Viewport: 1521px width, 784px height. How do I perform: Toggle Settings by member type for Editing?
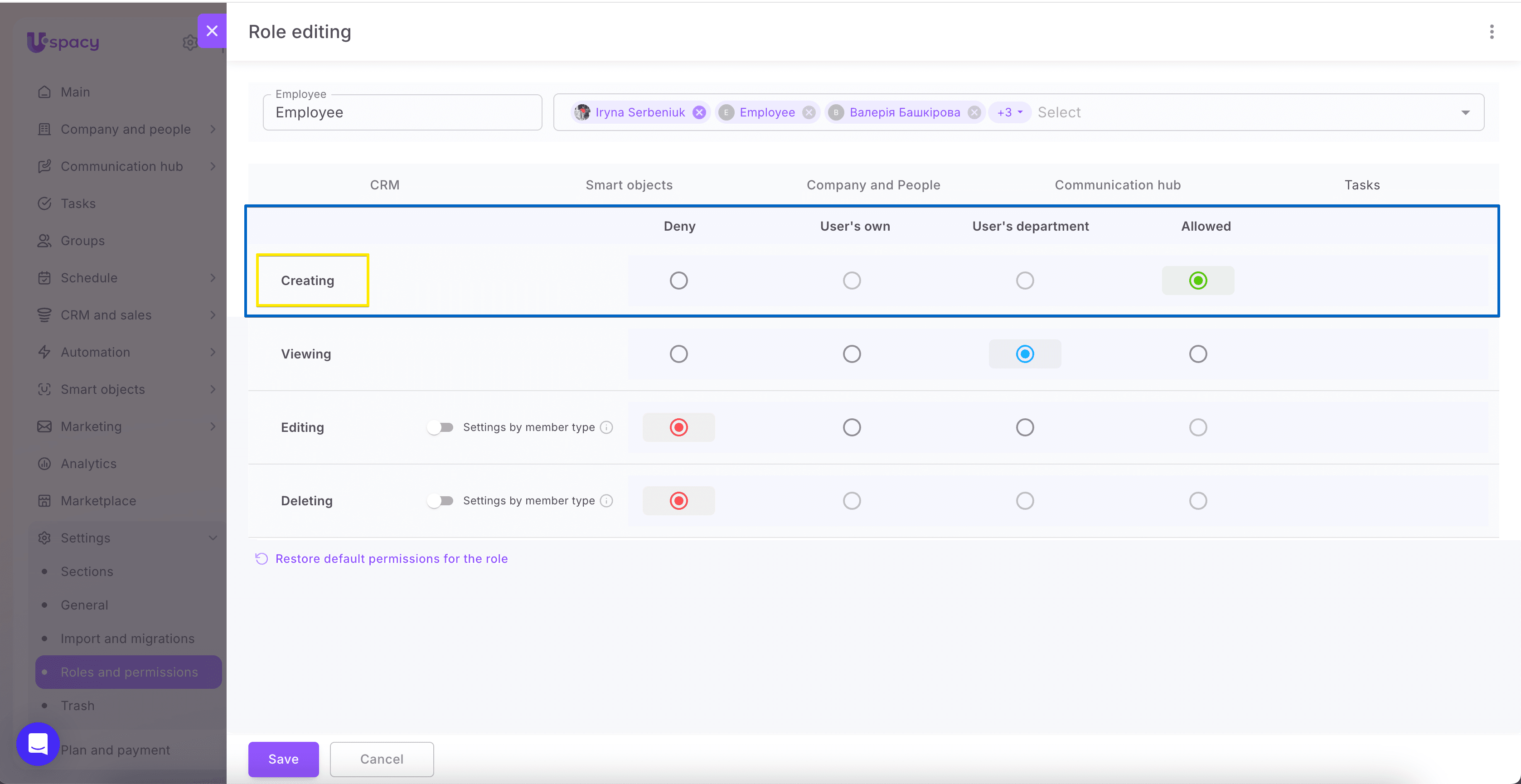tap(441, 427)
